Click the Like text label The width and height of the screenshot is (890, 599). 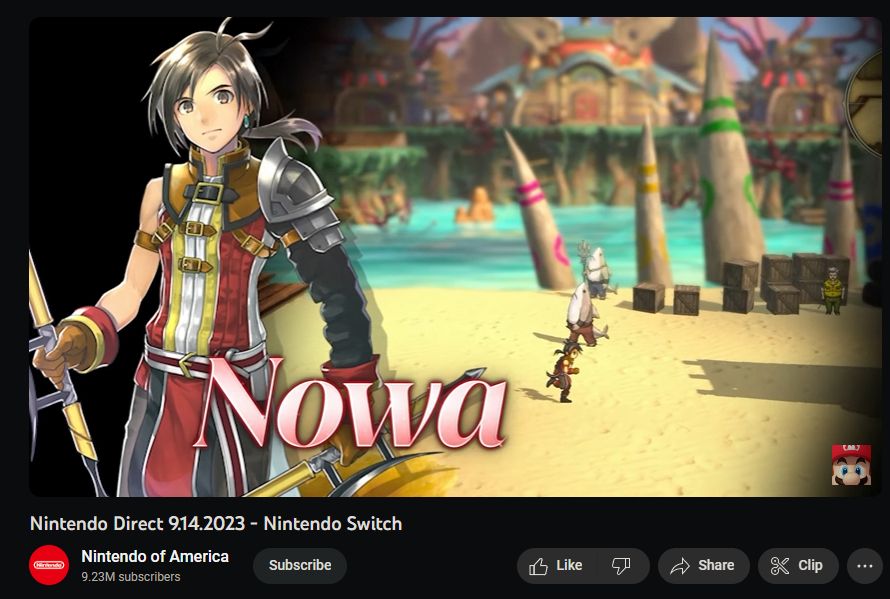pos(569,566)
